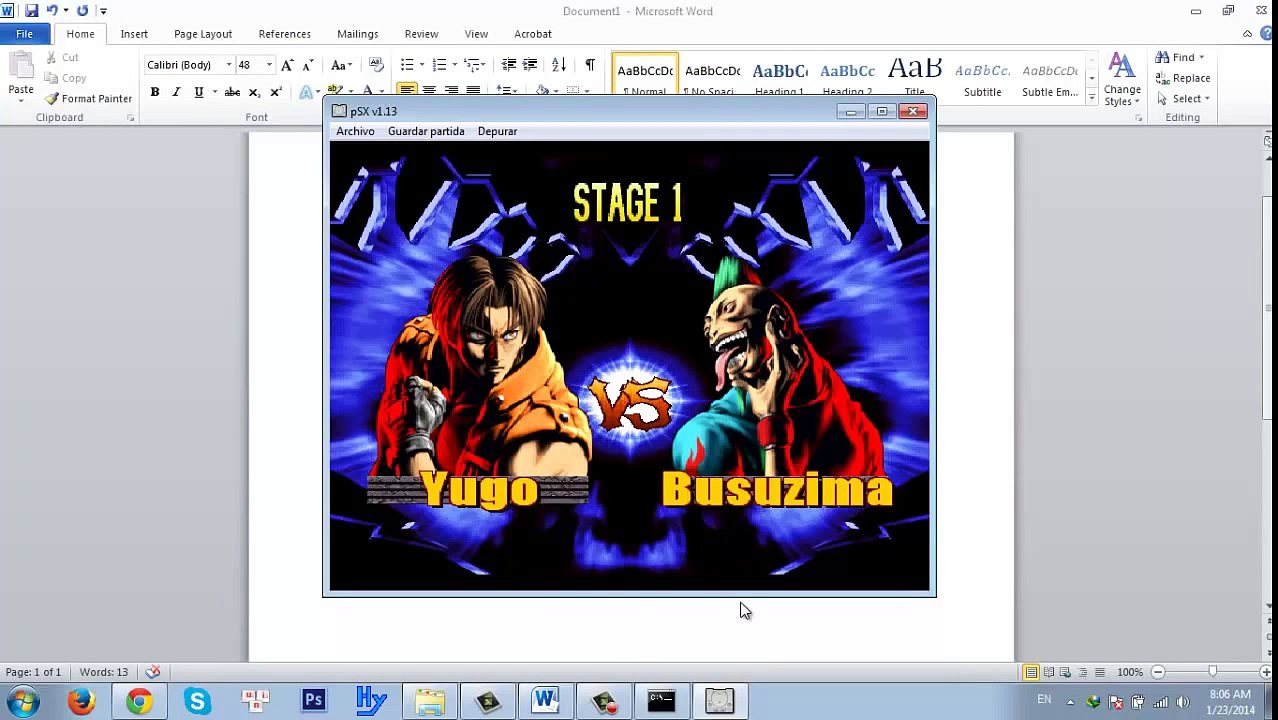Open Photoshop from the taskbar

coord(314,701)
